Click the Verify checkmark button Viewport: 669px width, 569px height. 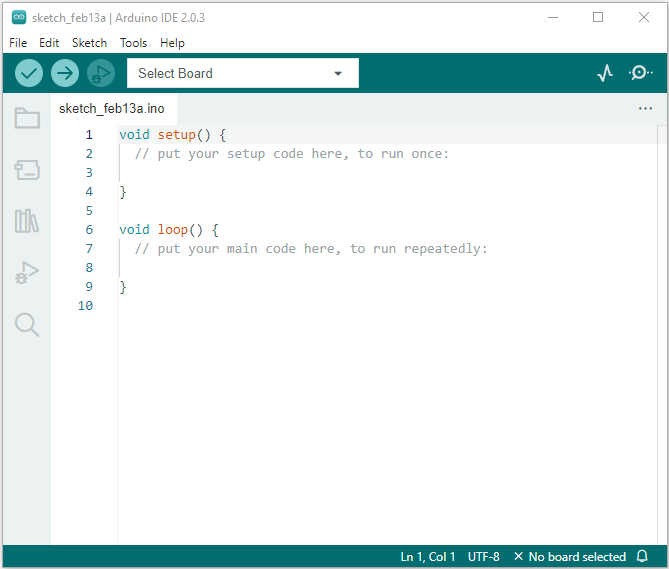click(x=29, y=73)
